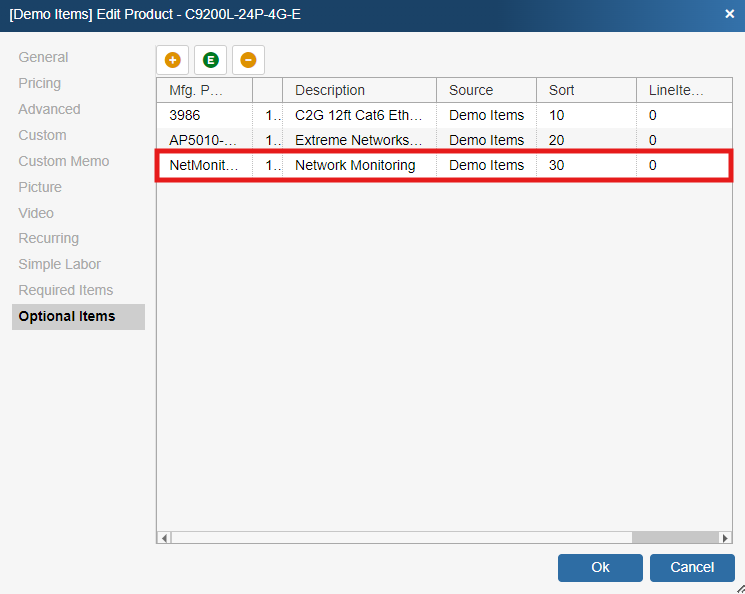Select the Network Monitoring row
Viewport: 745px width, 594px height.
coord(355,165)
